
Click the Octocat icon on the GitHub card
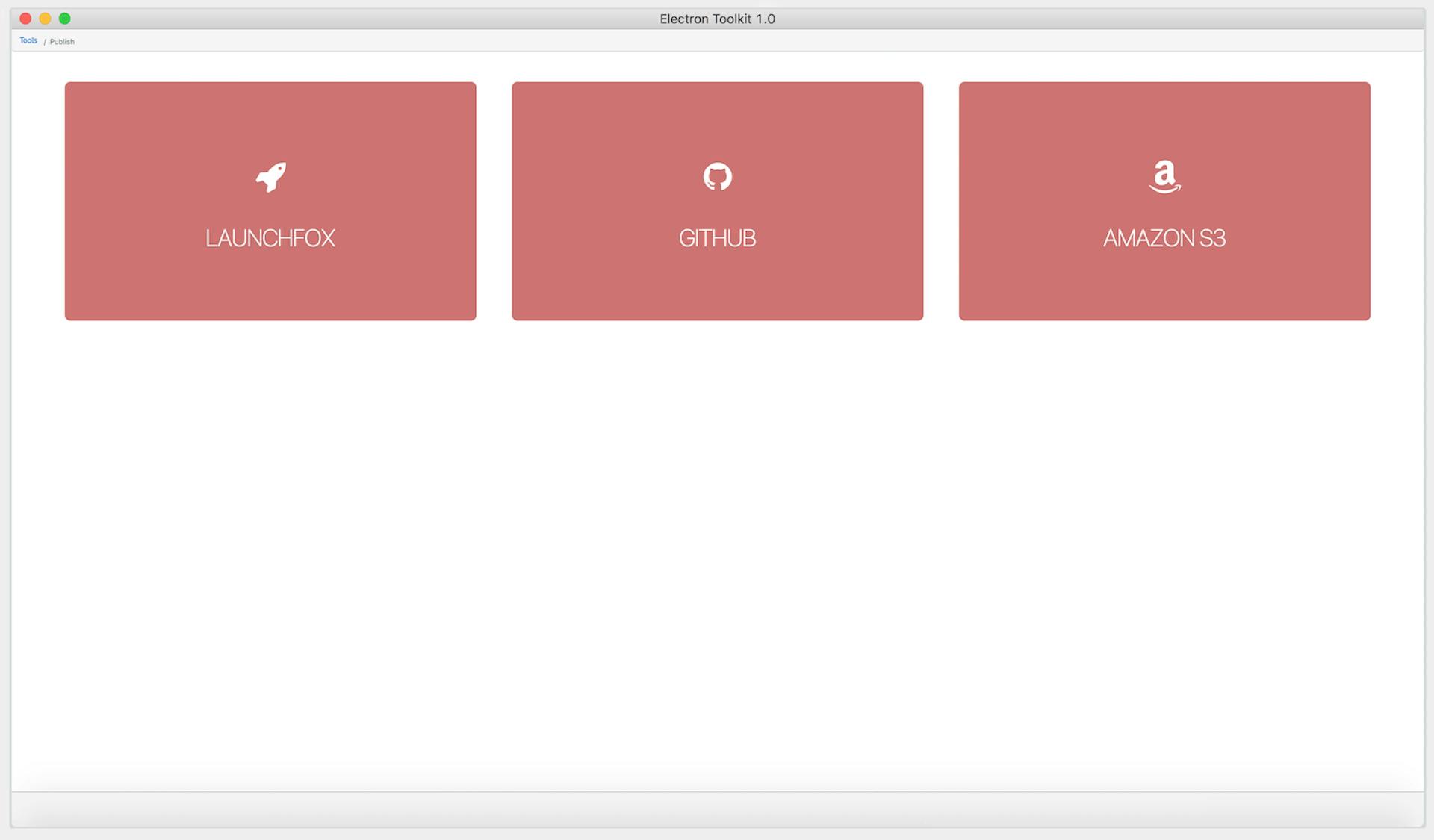coord(718,176)
